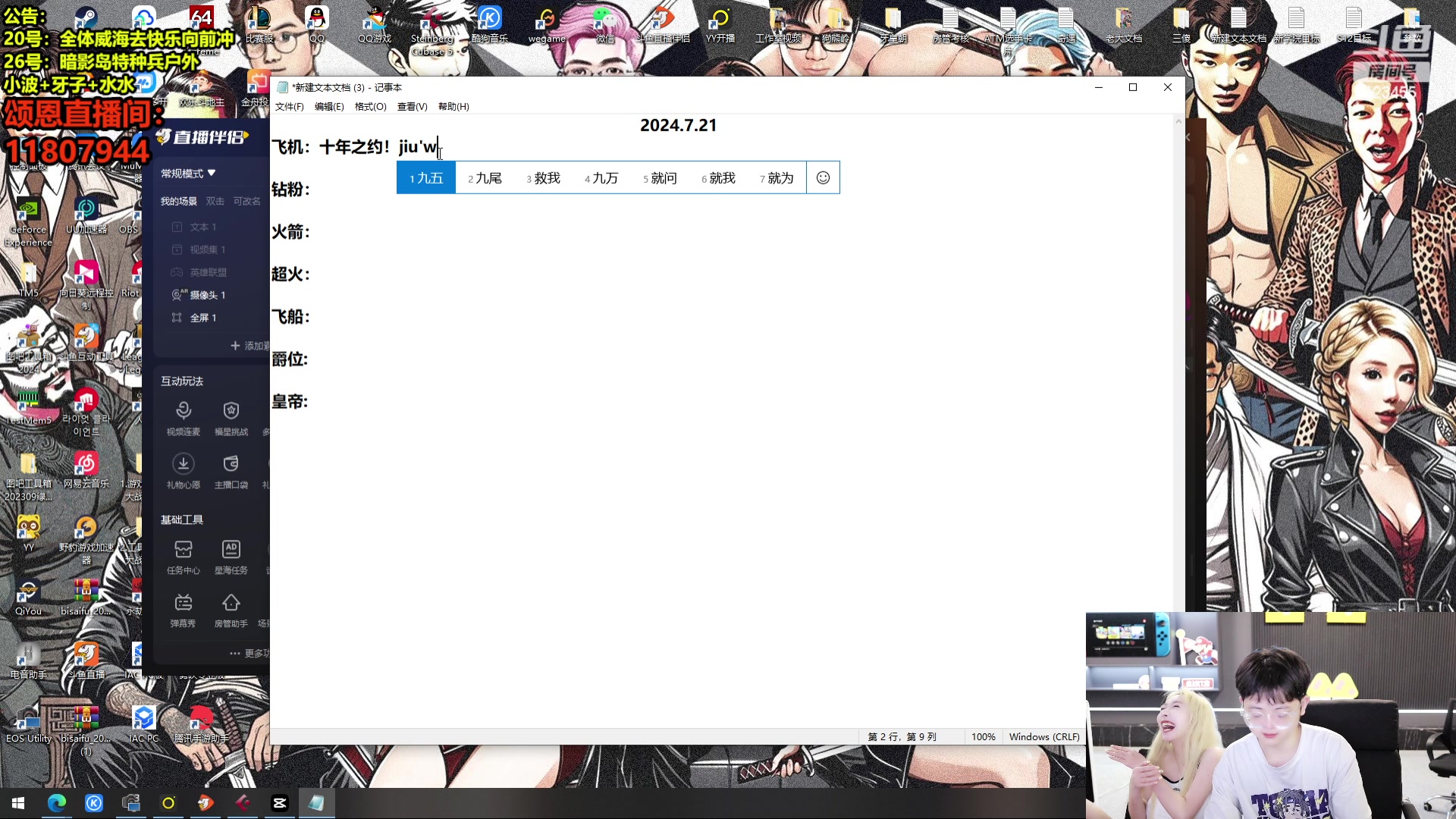Open Microsoft Edge from the taskbar

tap(57, 803)
